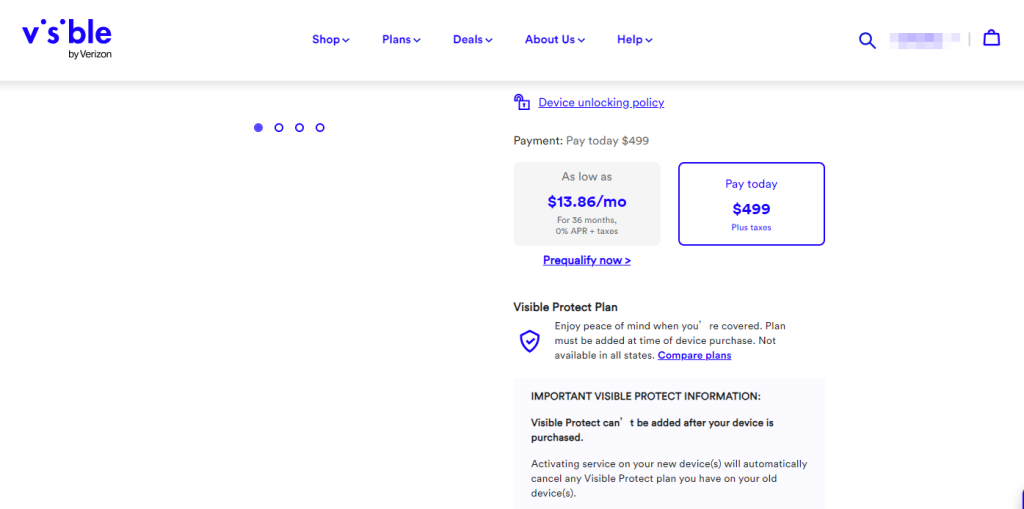Open the shopping bag cart icon
The height and width of the screenshot is (509, 1024).
coord(991,38)
